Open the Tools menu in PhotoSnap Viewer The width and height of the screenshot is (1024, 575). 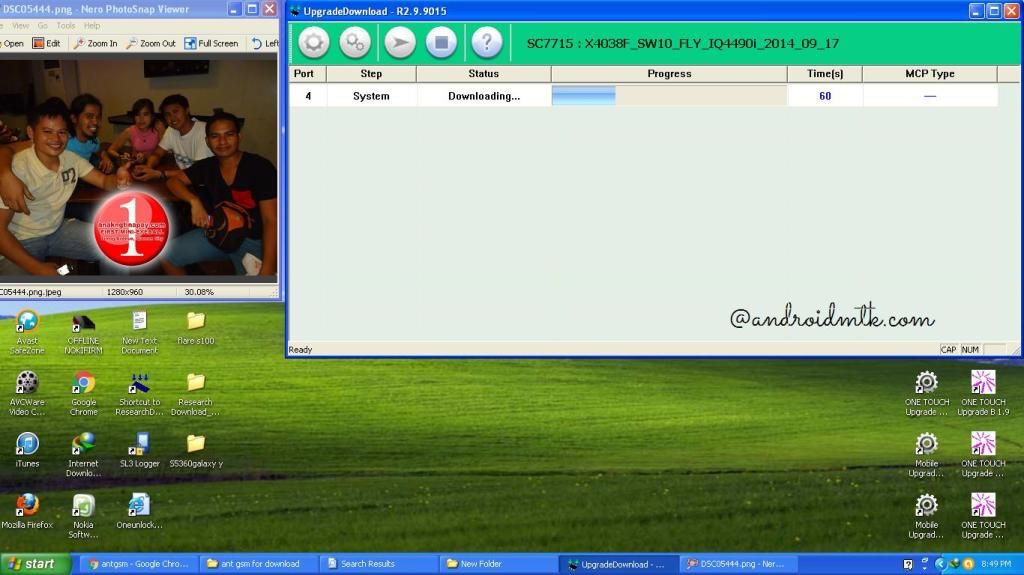(66, 26)
